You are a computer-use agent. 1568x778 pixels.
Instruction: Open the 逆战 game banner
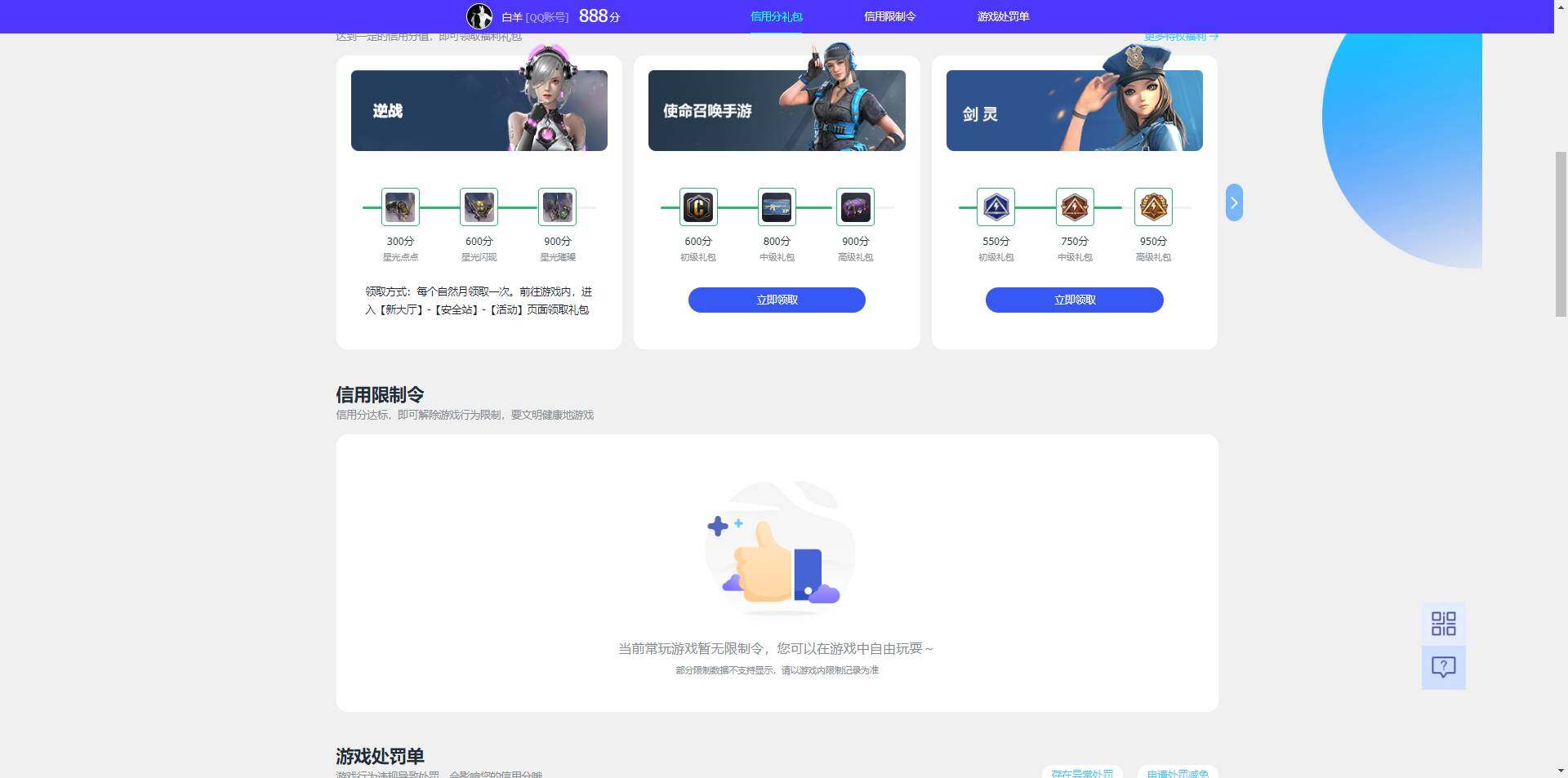click(x=479, y=110)
